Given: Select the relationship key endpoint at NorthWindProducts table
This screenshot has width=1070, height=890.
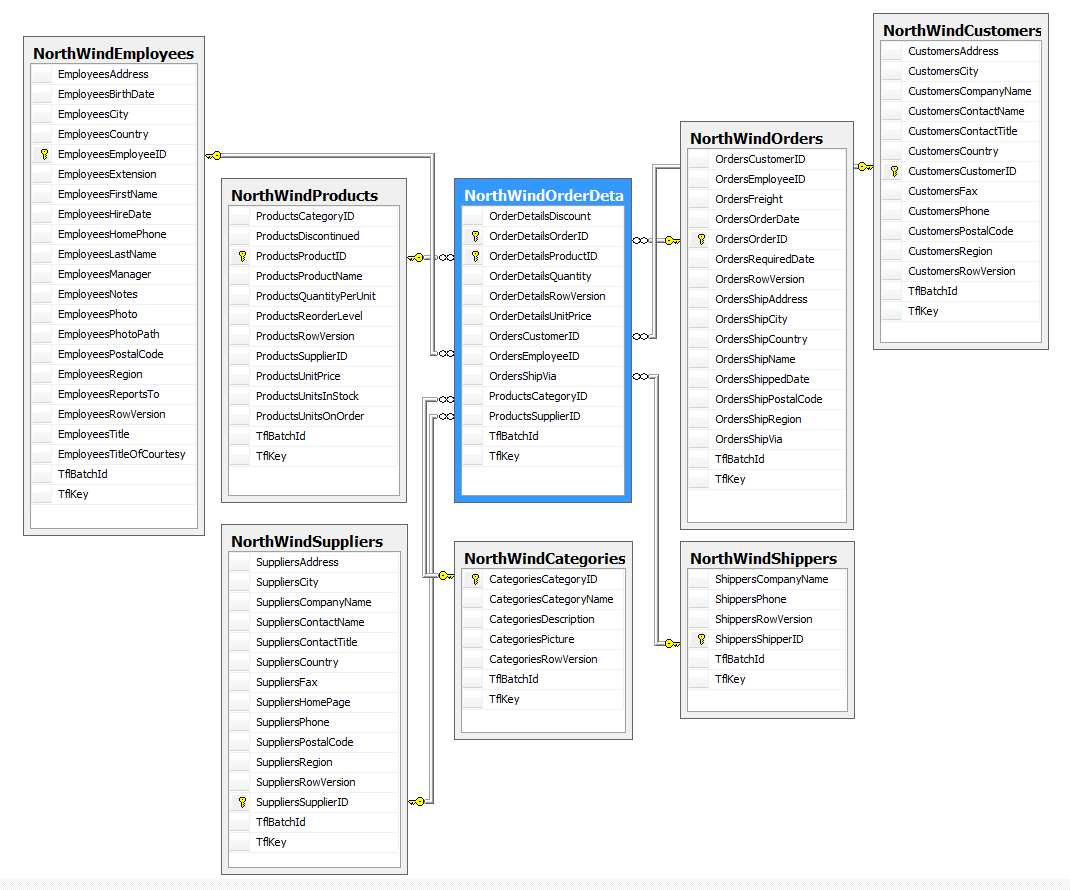Looking at the screenshot, I should point(416,257).
